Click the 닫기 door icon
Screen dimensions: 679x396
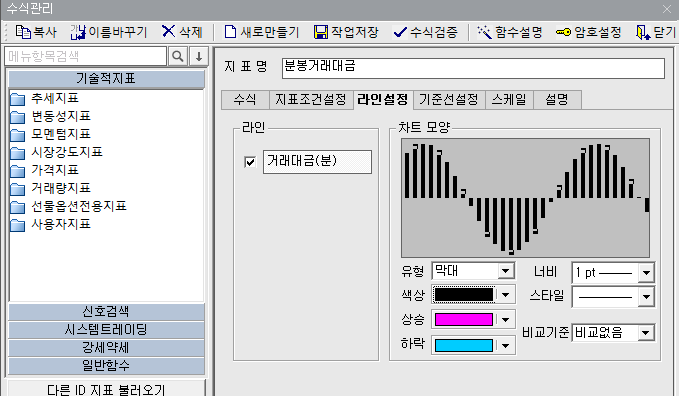tap(643, 32)
